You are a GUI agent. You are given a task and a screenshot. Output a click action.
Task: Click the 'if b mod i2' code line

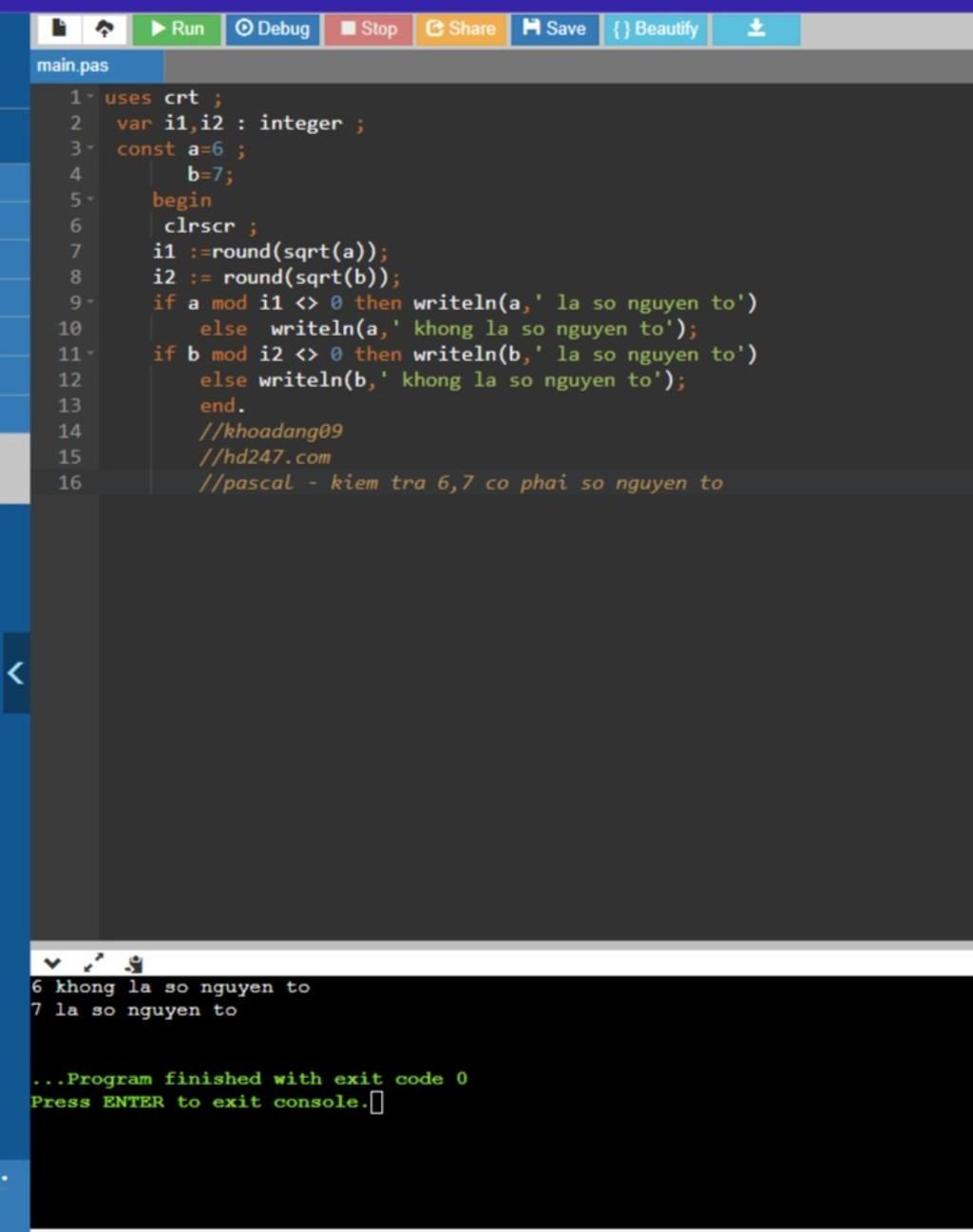[x=454, y=355]
